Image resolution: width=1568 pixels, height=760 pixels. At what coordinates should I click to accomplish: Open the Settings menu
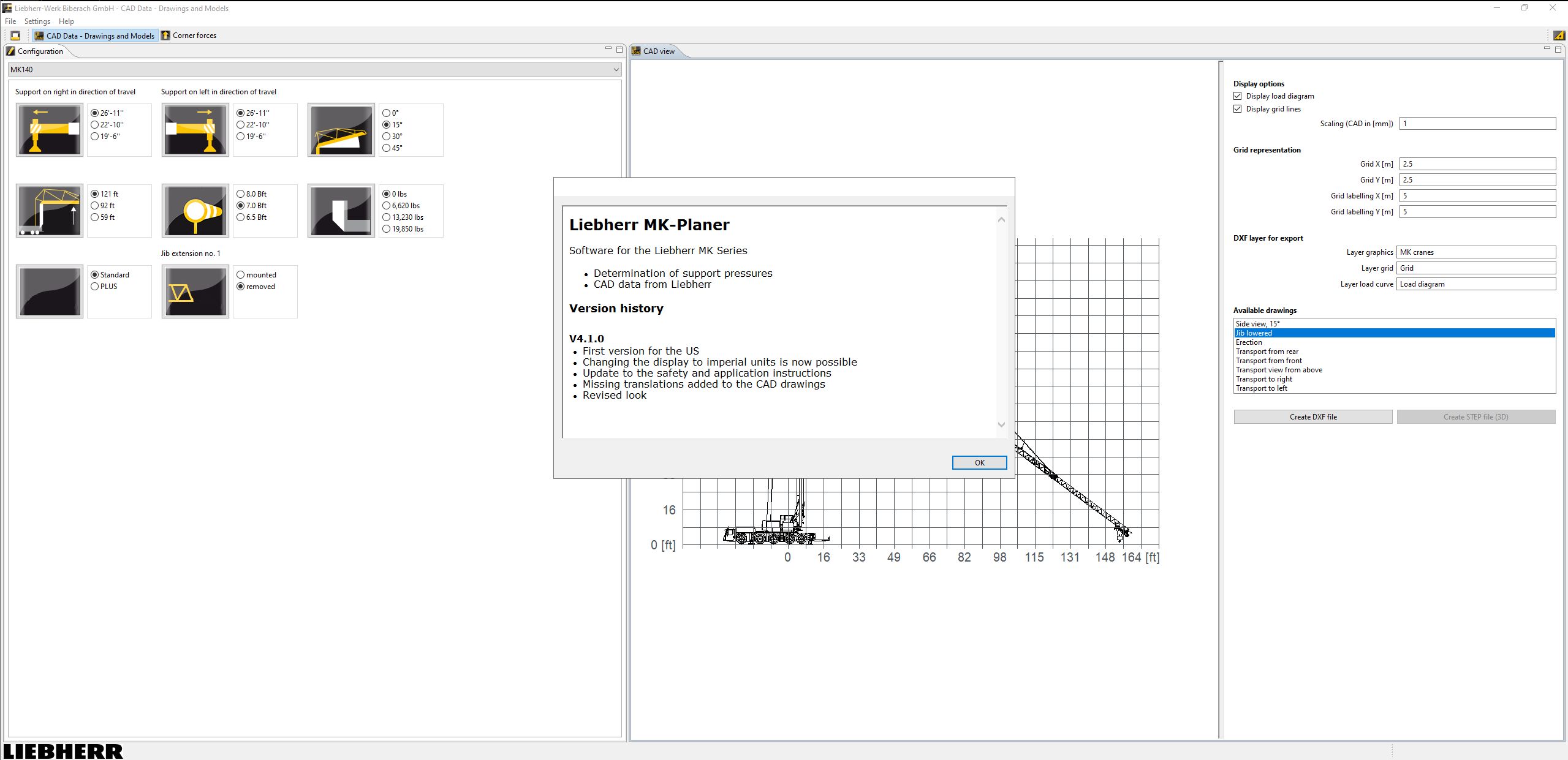[x=37, y=21]
